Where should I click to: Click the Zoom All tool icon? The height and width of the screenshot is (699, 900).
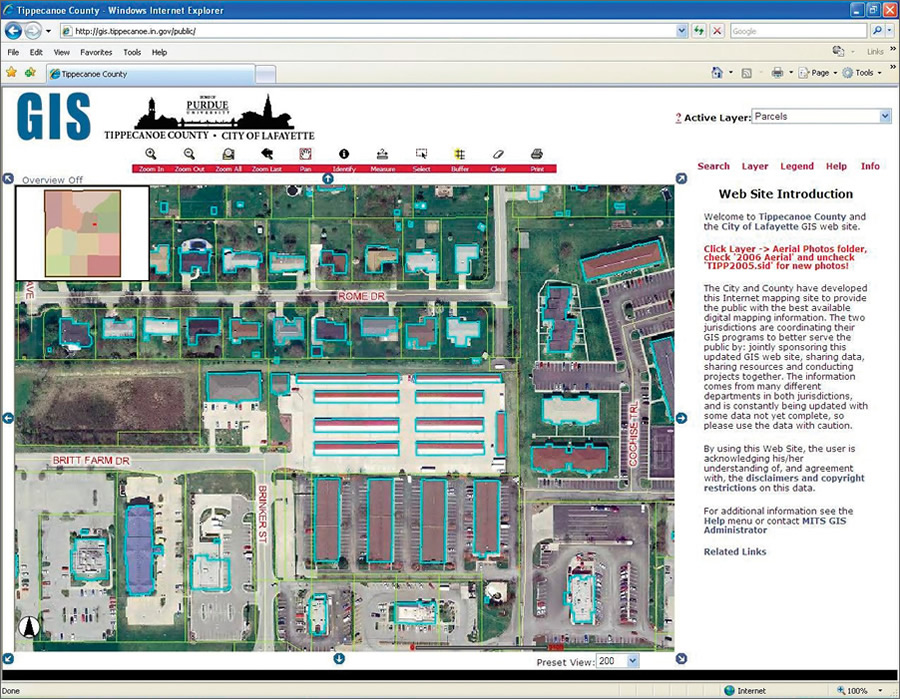coord(228,154)
